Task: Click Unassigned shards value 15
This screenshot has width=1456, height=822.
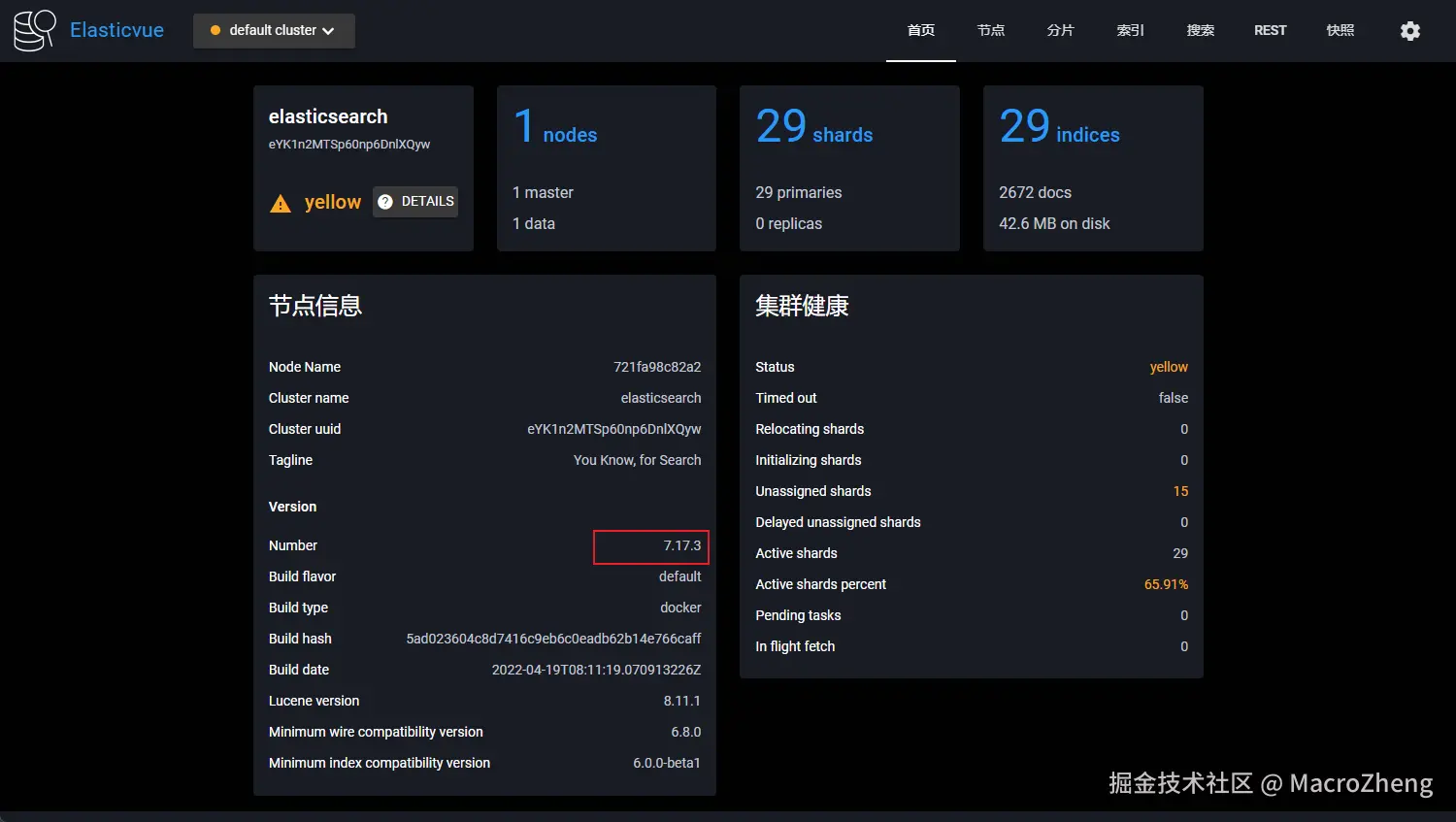Action: pos(1180,491)
